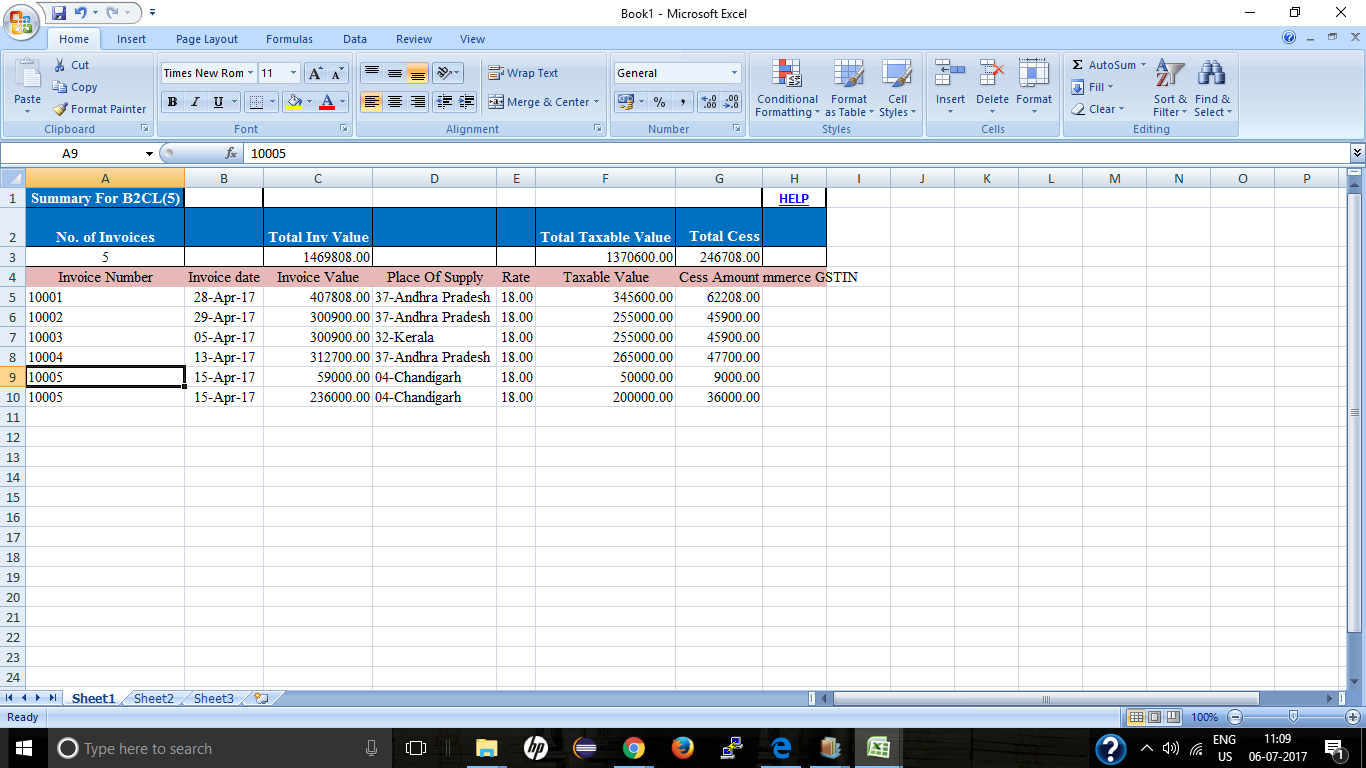Click the HELP hyperlink in cell H1
This screenshot has height=768, width=1366.
[x=793, y=198]
